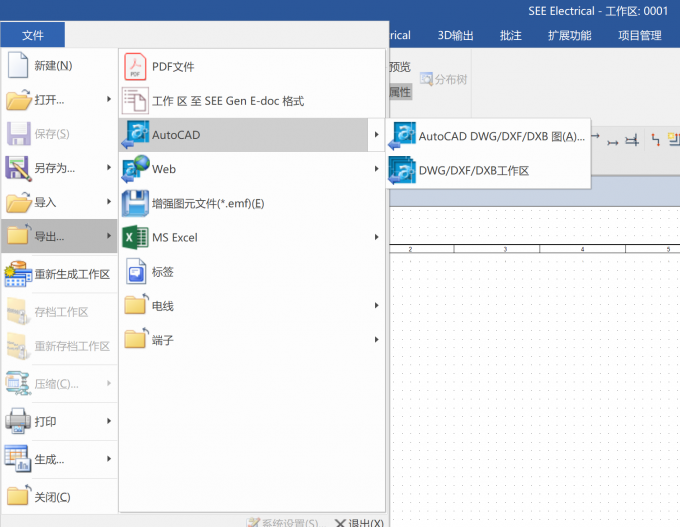Click the 标签 label document icon
This screenshot has height=527, width=680.
(136, 271)
